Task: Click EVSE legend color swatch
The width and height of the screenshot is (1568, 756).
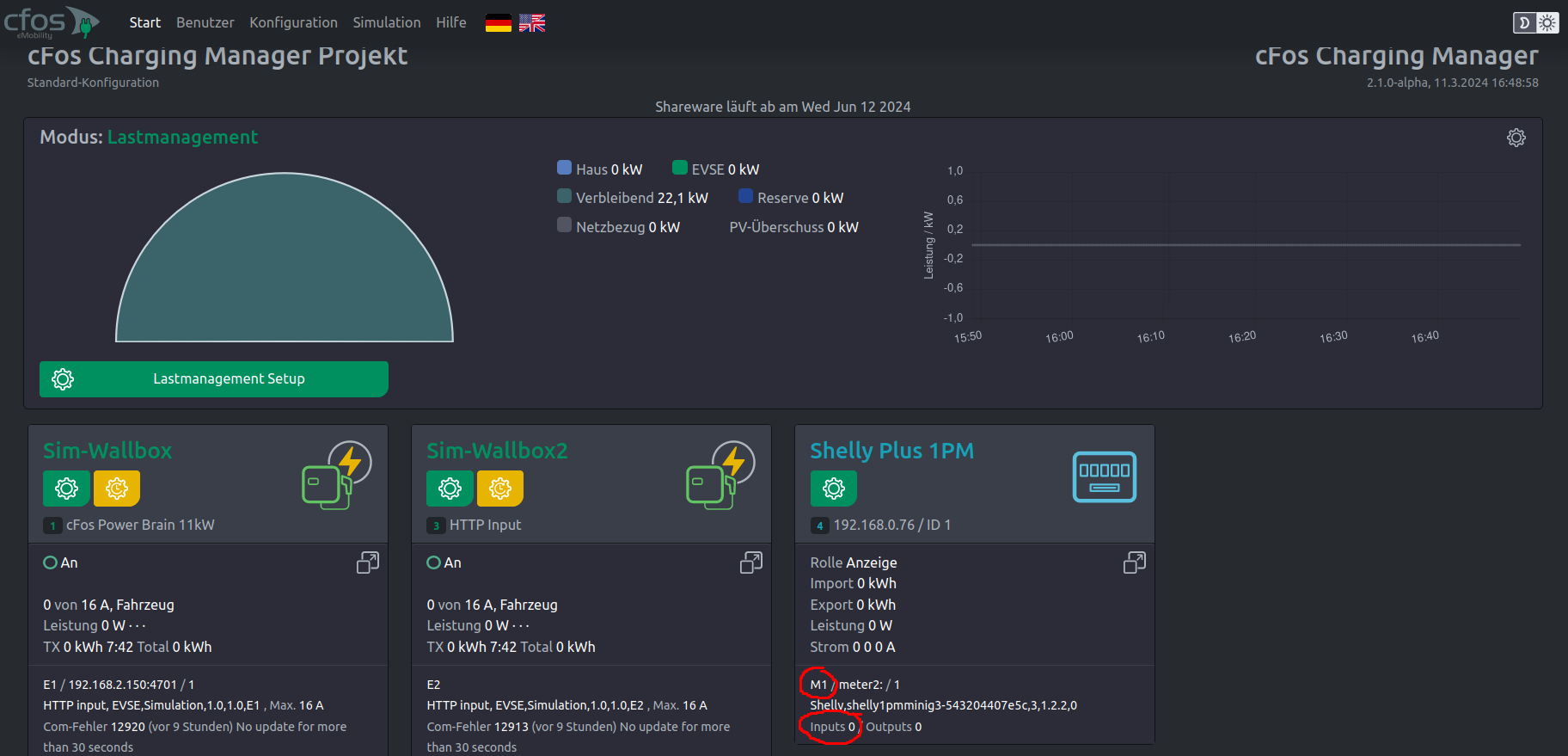Action: [x=680, y=168]
